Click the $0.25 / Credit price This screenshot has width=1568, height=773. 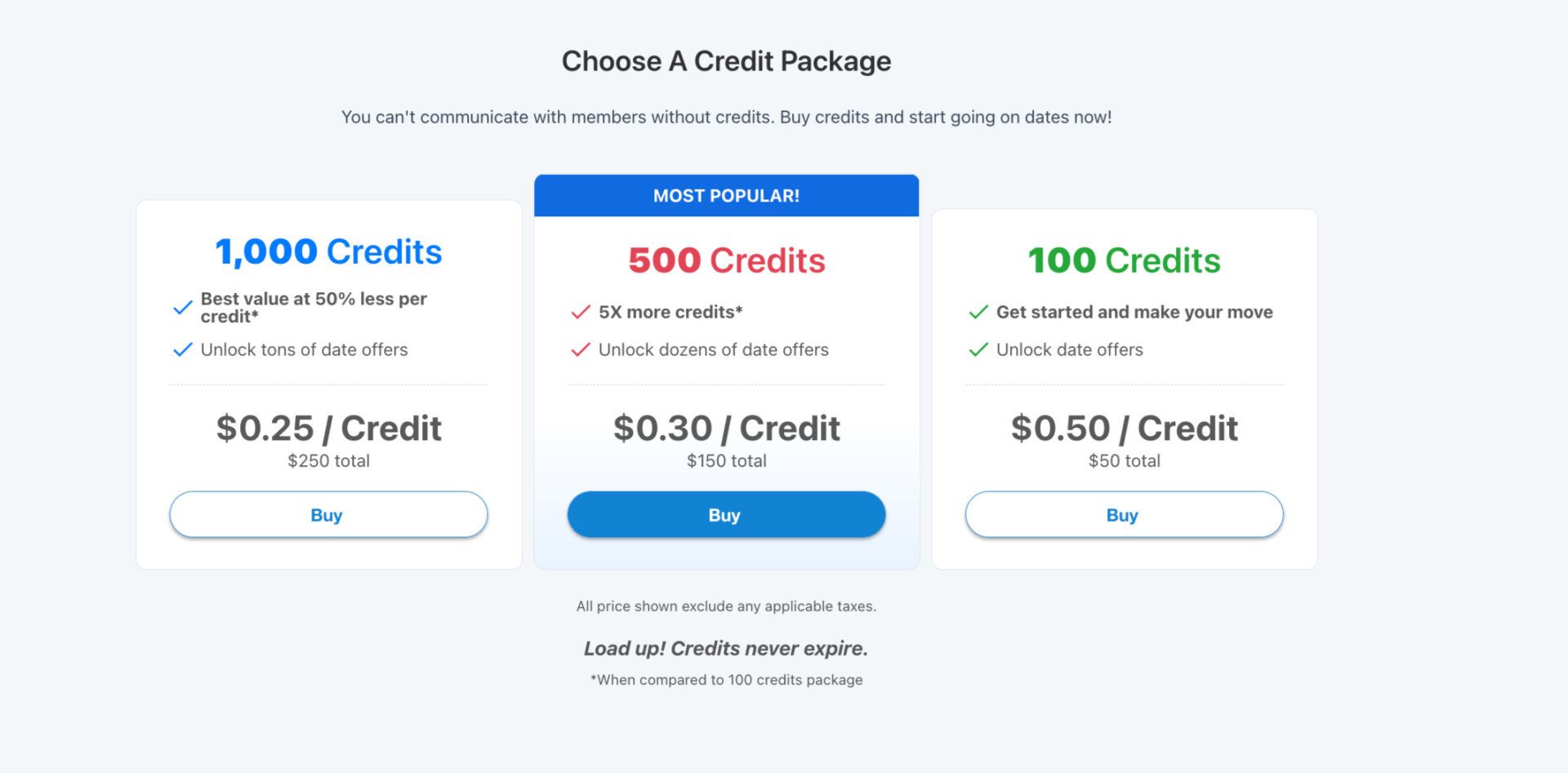point(328,429)
